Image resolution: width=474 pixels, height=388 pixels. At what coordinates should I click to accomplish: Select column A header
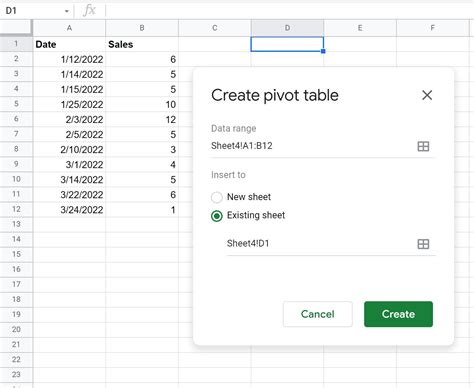pyautogui.click(x=69, y=28)
